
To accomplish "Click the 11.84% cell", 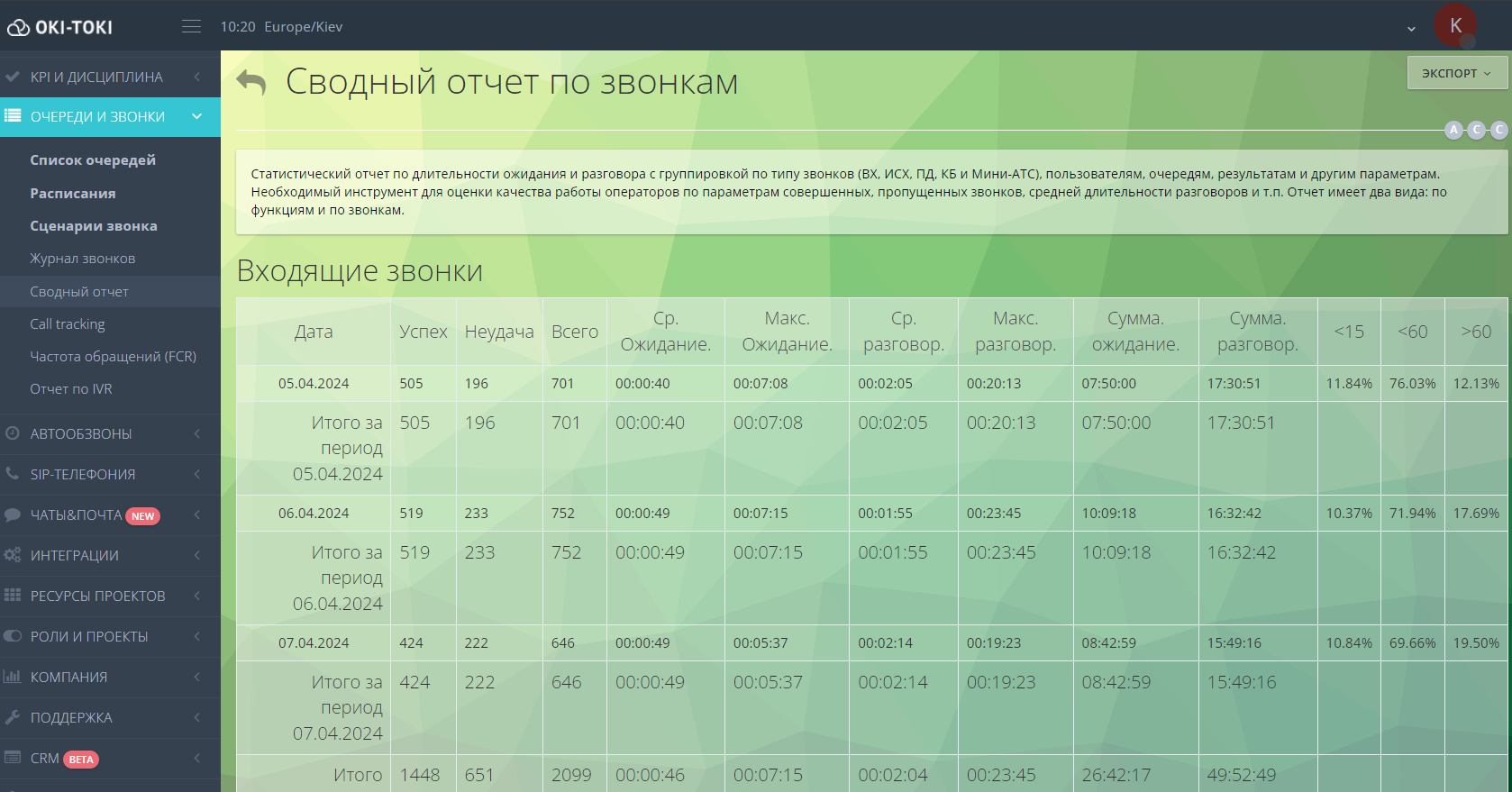I will (x=1349, y=383).
